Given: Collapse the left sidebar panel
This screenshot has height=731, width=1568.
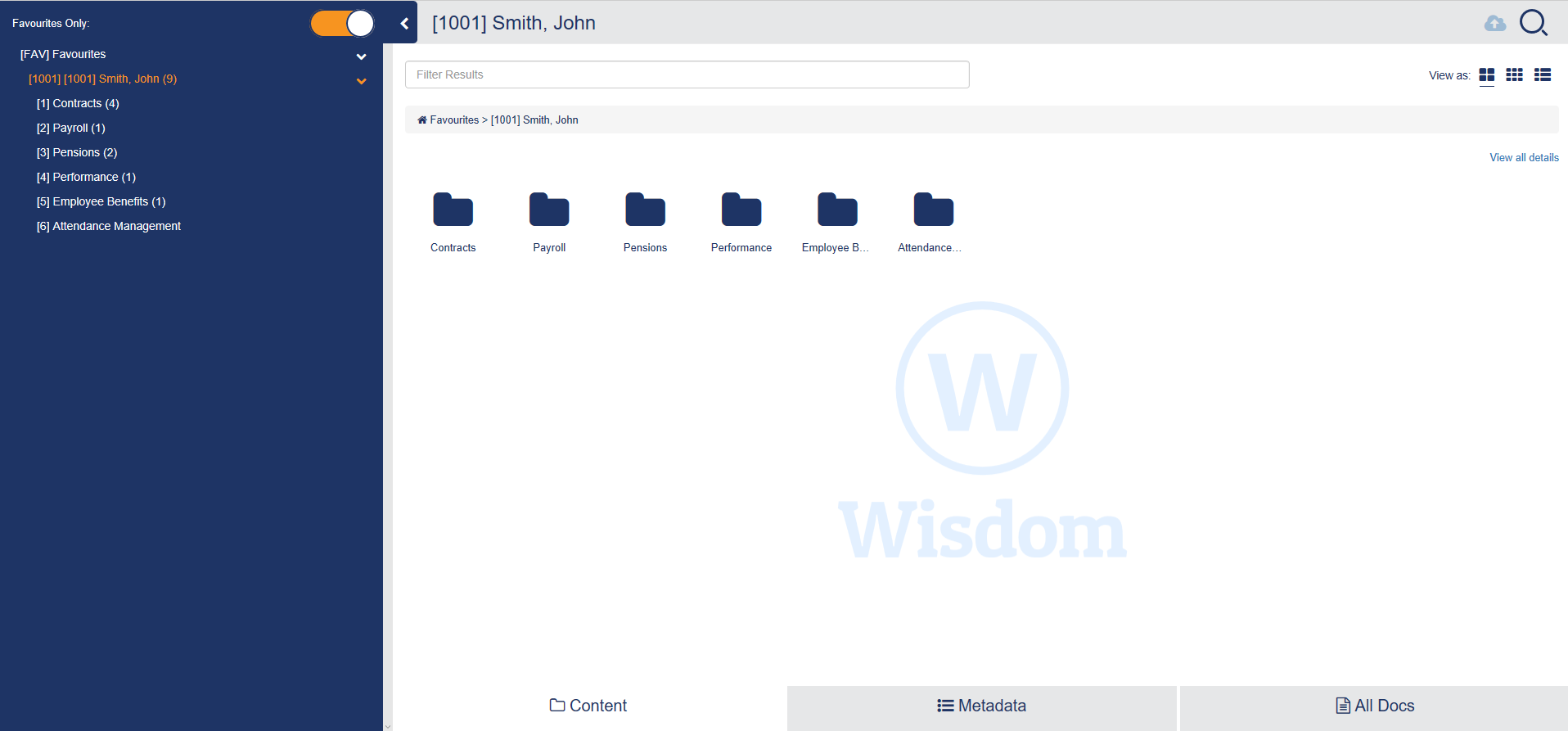Looking at the screenshot, I should (404, 23).
